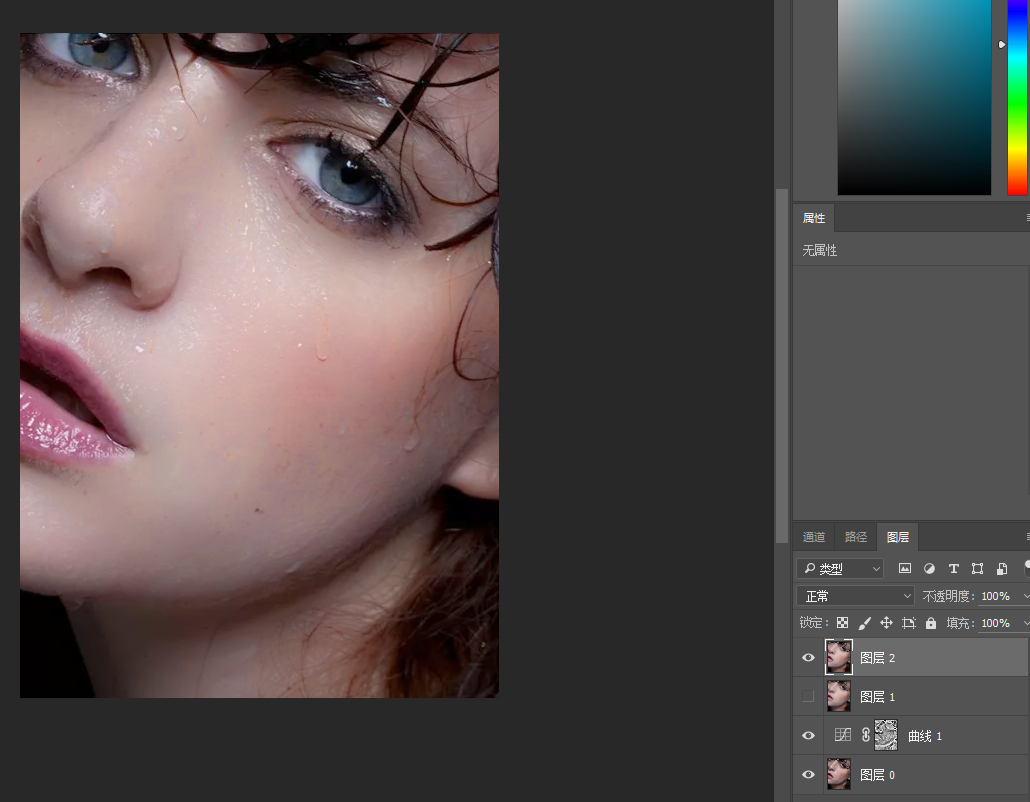1030x802 pixels.
Task: Open the 正常 blend mode dropdown
Action: (855, 596)
